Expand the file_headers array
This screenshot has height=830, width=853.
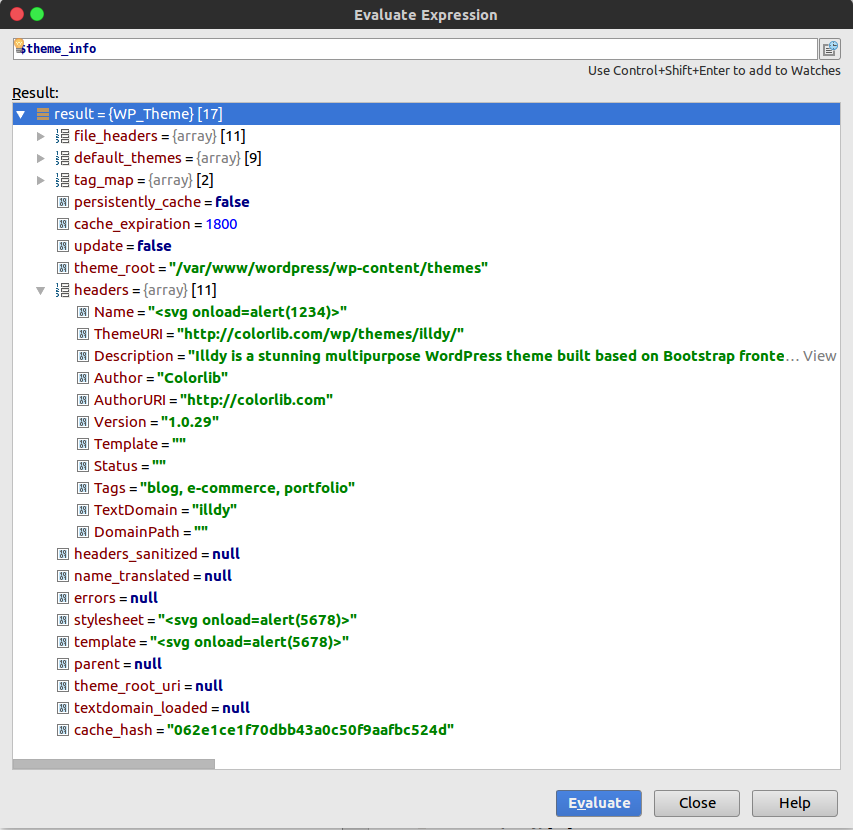click(41, 136)
